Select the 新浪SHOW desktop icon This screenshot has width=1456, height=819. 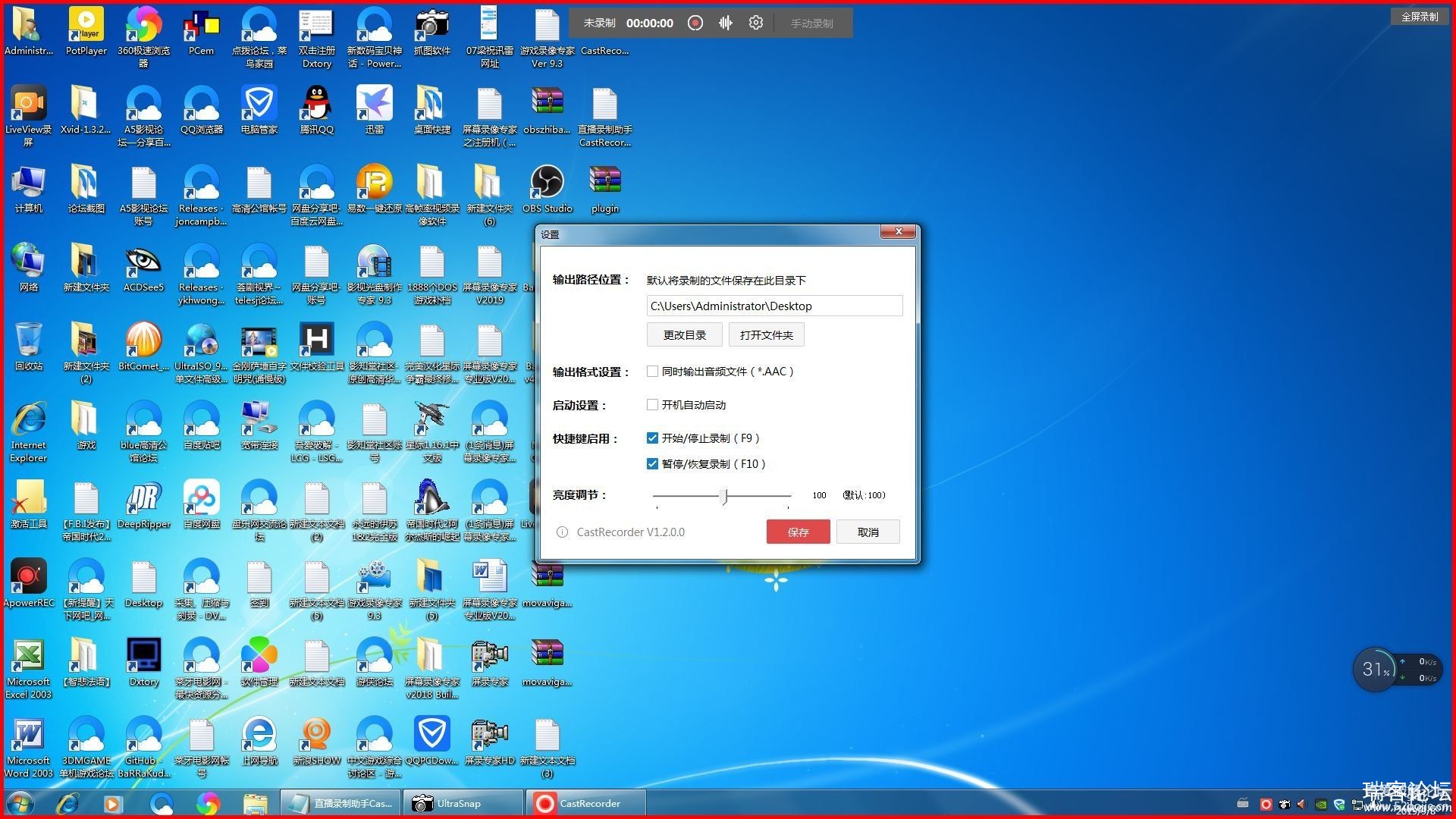[317, 742]
